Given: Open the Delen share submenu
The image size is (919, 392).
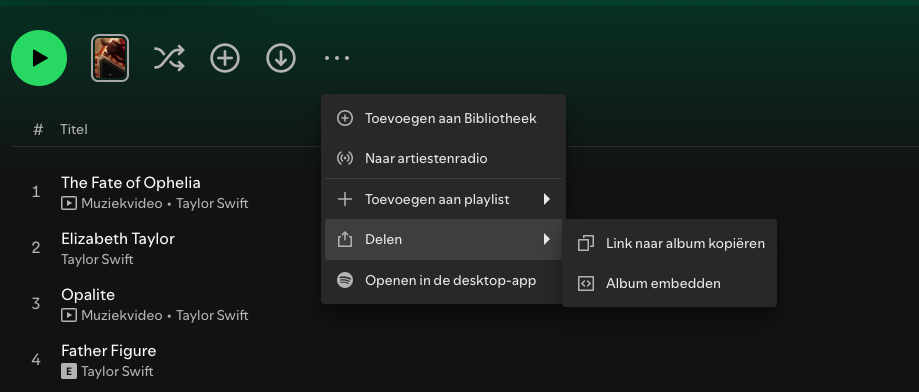Looking at the screenshot, I should click(443, 239).
